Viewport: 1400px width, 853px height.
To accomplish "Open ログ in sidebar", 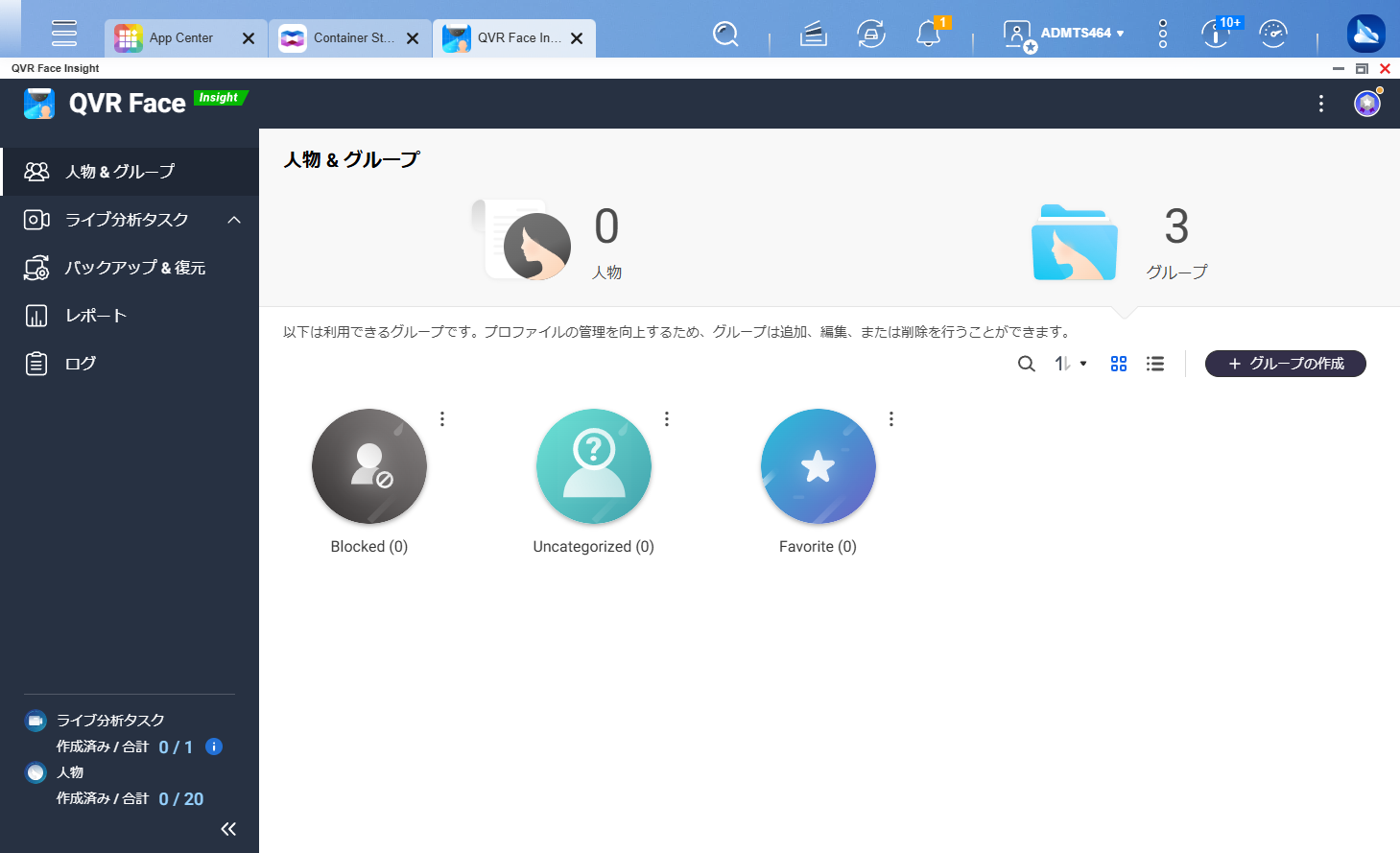I will [130, 364].
